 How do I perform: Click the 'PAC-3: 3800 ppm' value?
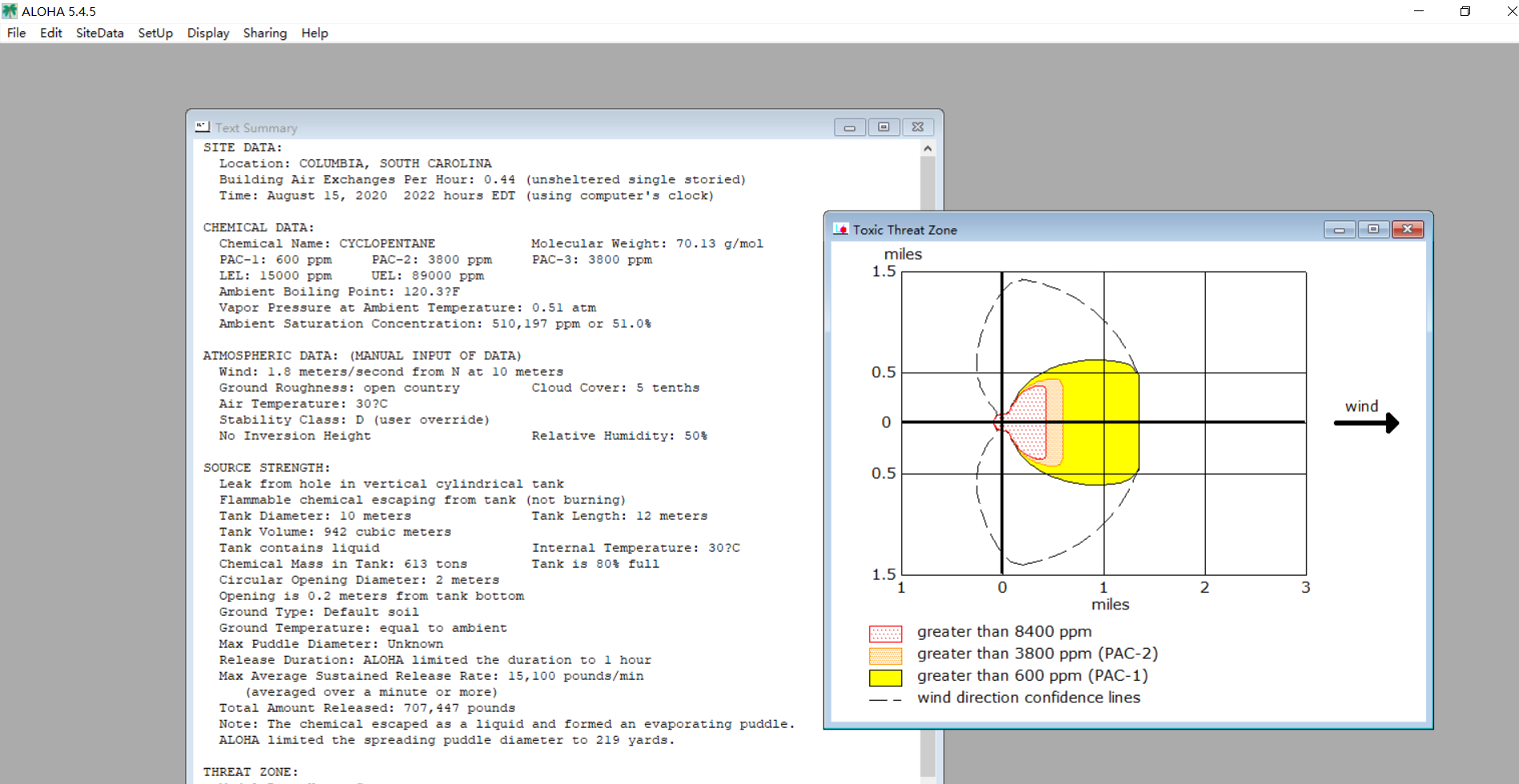pos(592,259)
